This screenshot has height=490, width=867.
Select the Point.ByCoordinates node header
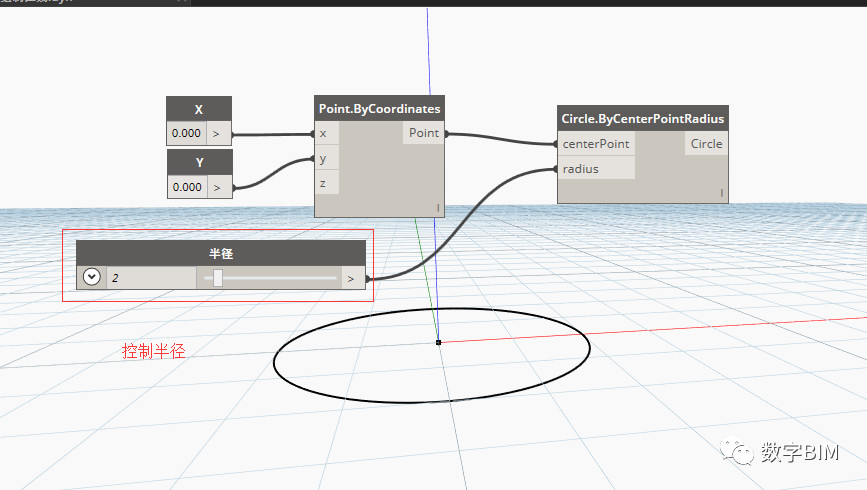coord(379,108)
